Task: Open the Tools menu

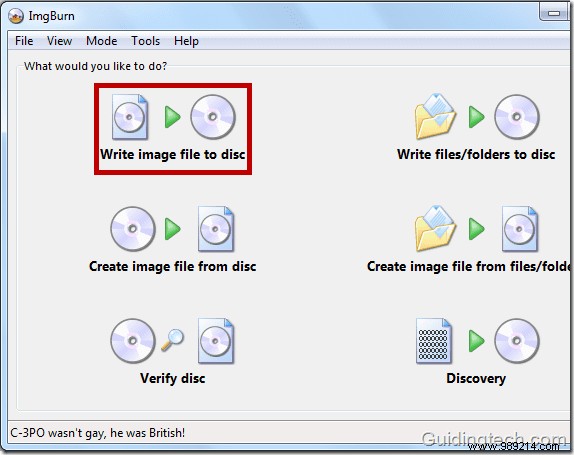Action: point(145,41)
